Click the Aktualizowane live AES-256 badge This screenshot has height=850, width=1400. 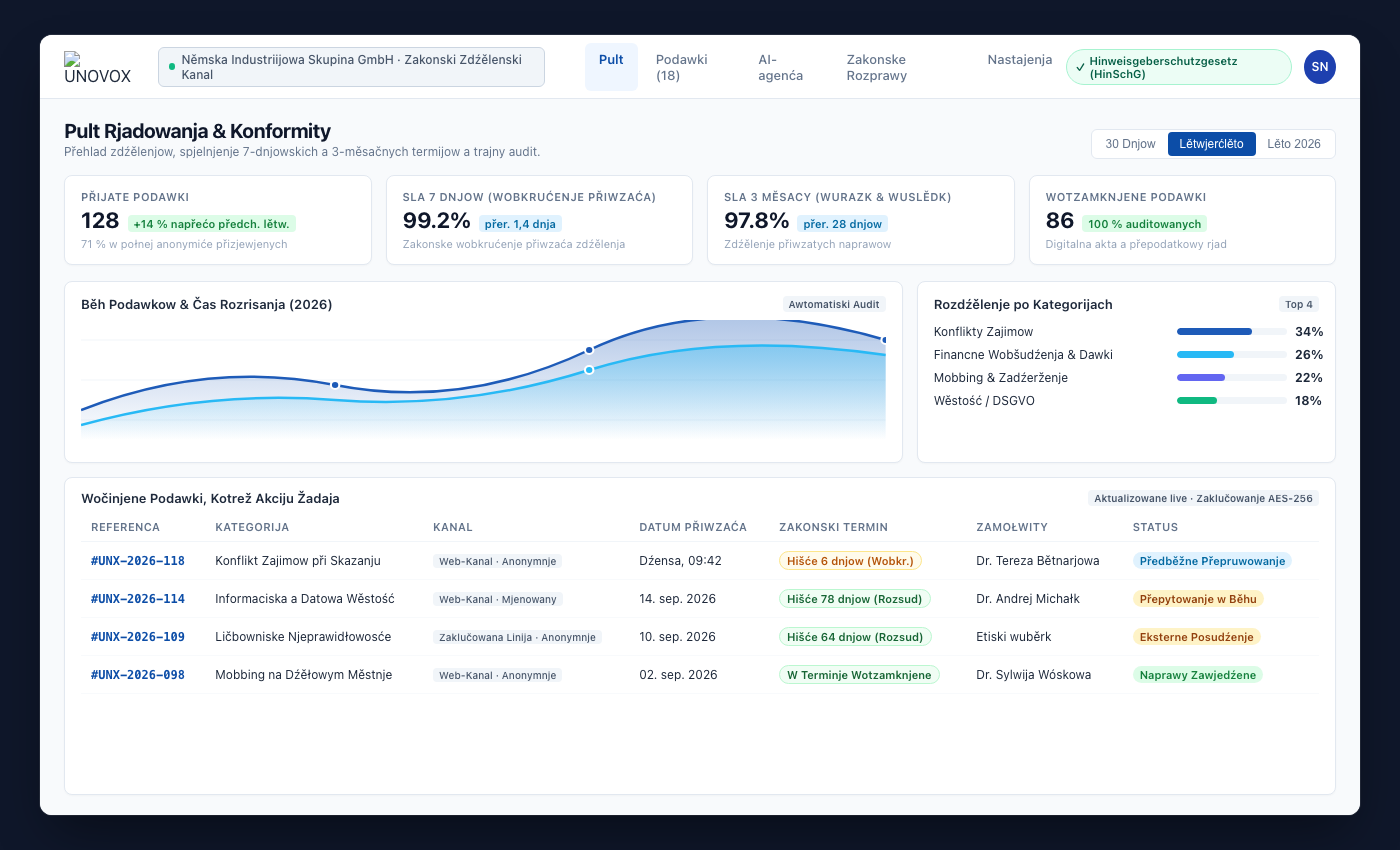(x=1203, y=498)
